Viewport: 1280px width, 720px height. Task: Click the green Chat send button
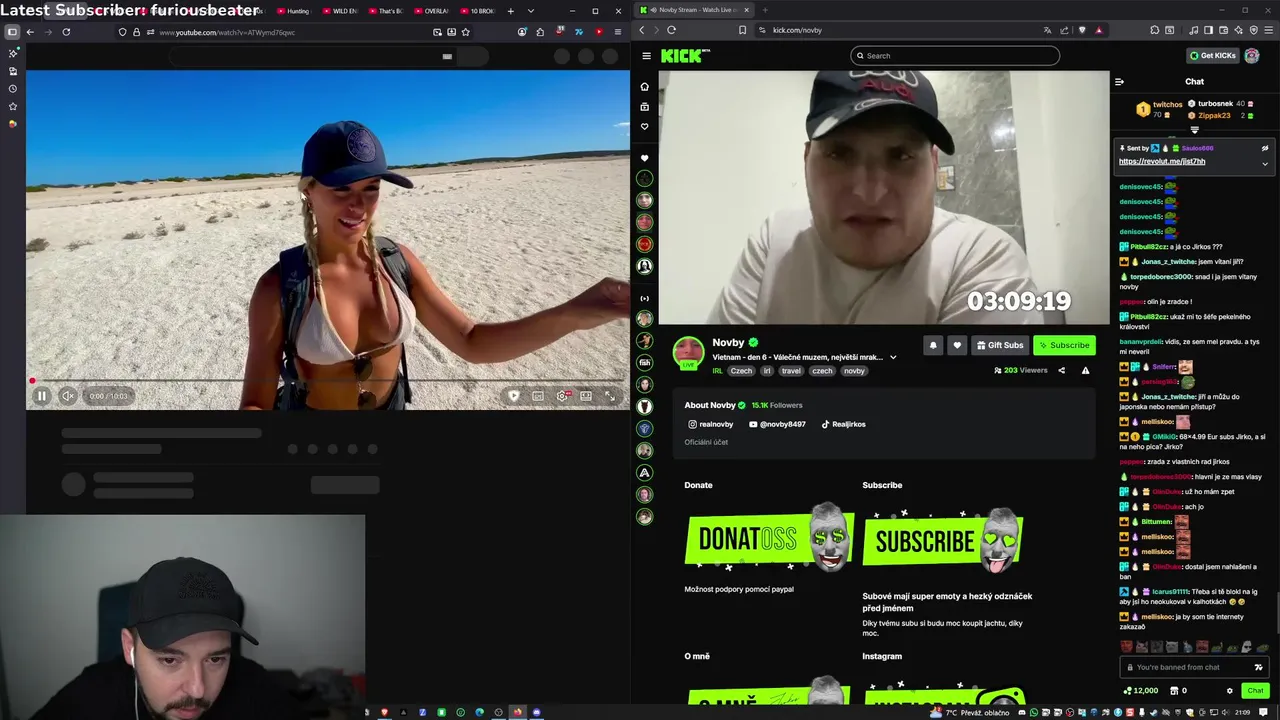coord(1255,690)
